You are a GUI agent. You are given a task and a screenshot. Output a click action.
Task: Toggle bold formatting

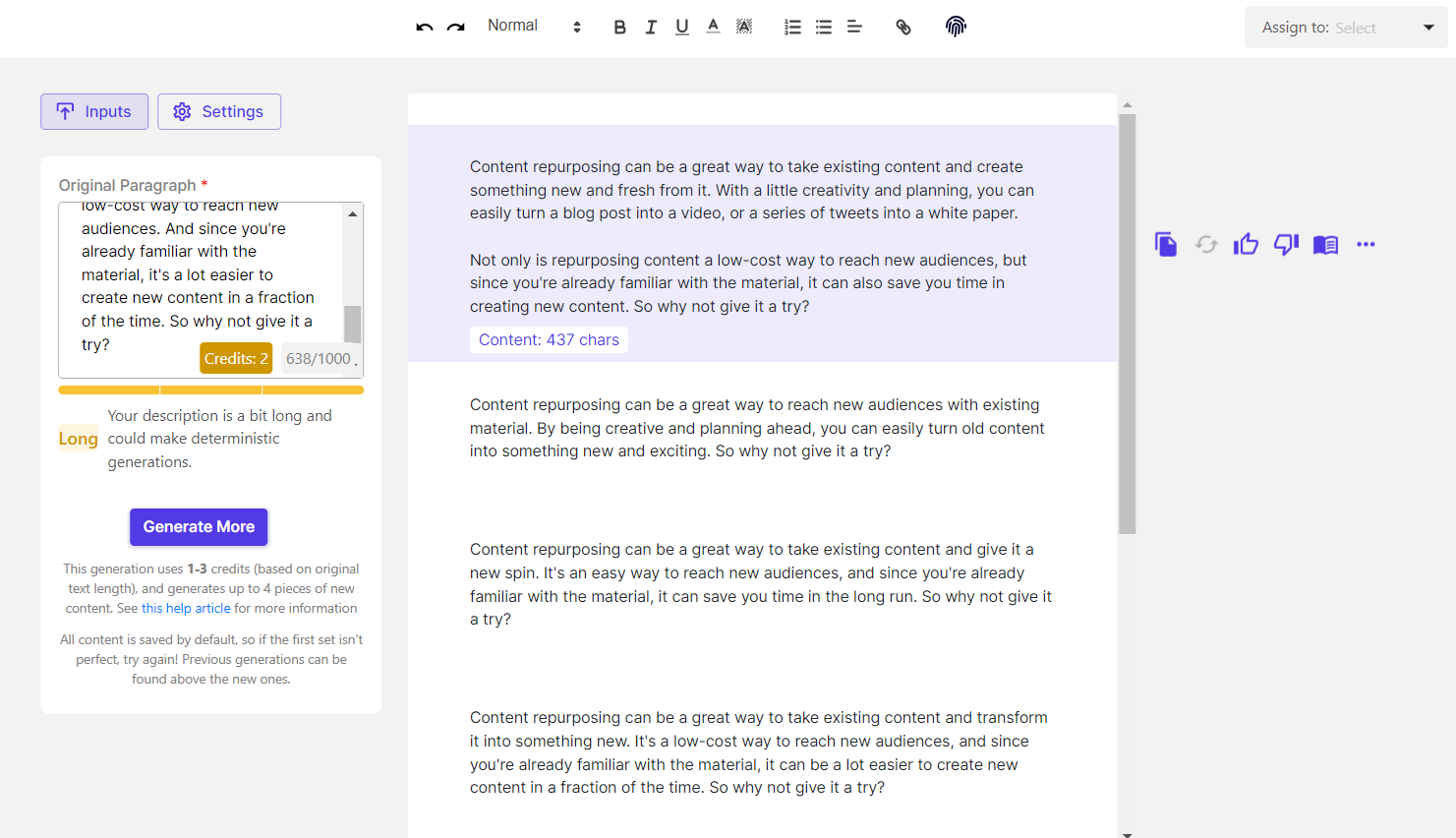point(619,28)
